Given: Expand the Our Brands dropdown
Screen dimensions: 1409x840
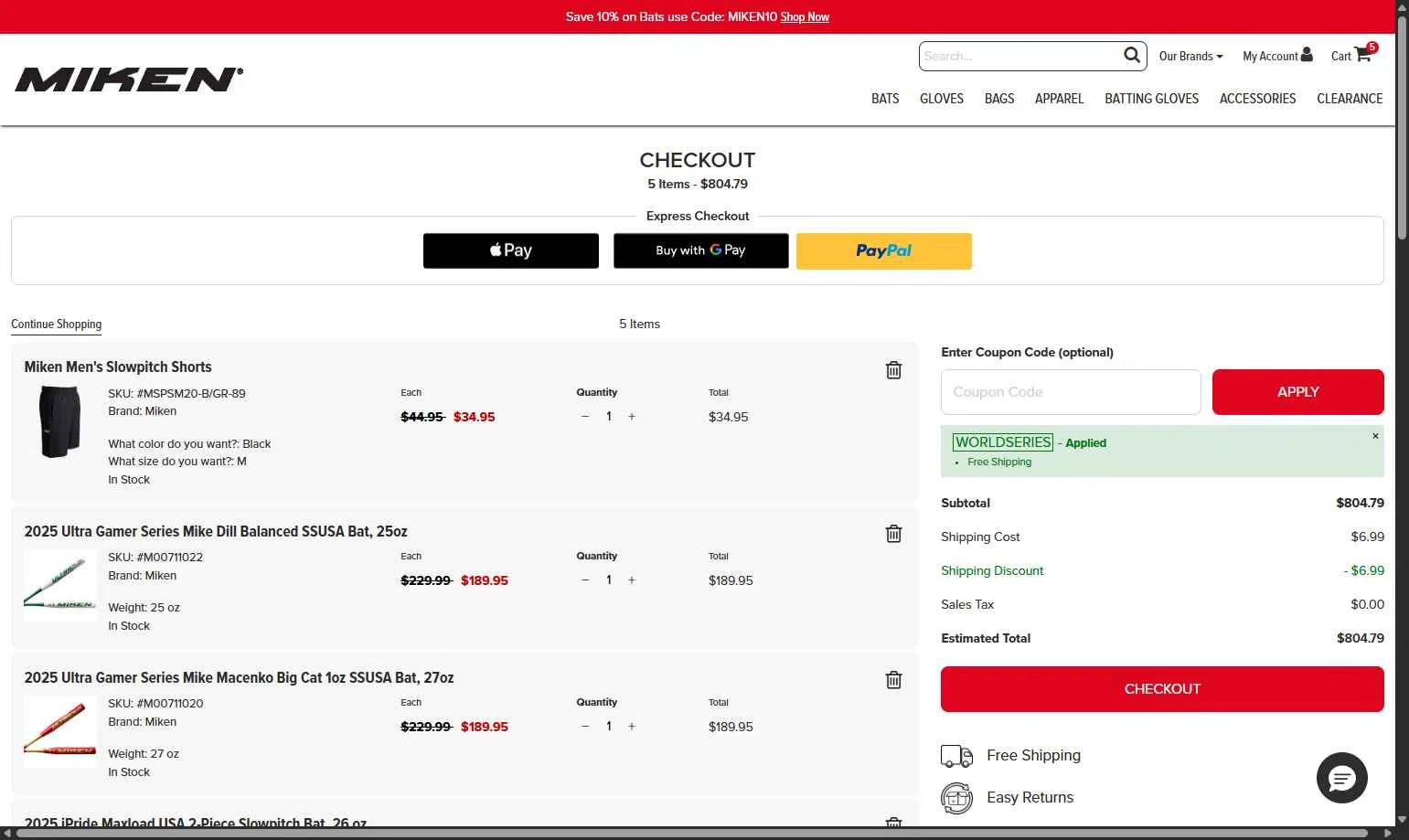Looking at the screenshot, I should (x=1190, y=56).
